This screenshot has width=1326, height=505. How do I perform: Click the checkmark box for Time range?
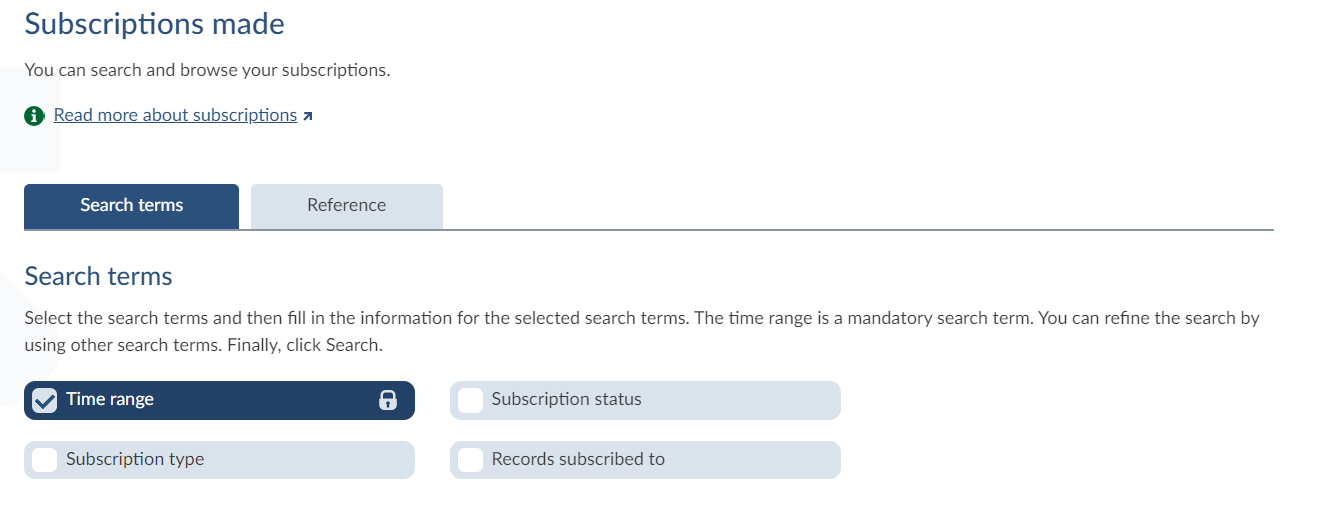coord(45,400)
